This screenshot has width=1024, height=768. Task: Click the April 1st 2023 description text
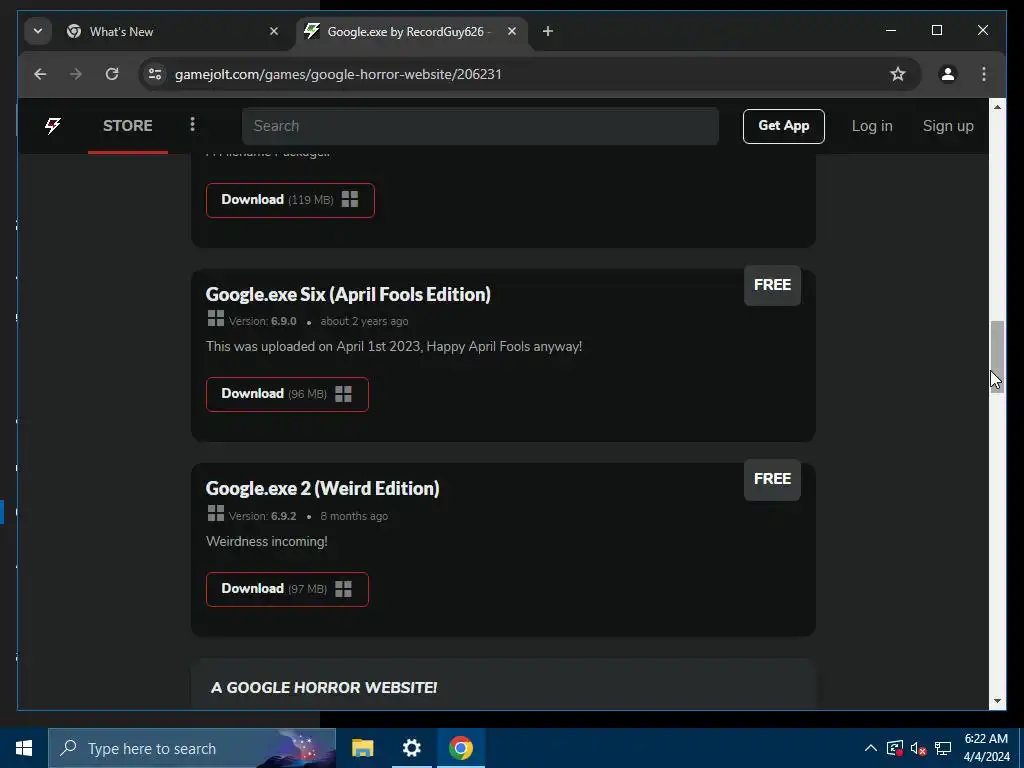394,346
